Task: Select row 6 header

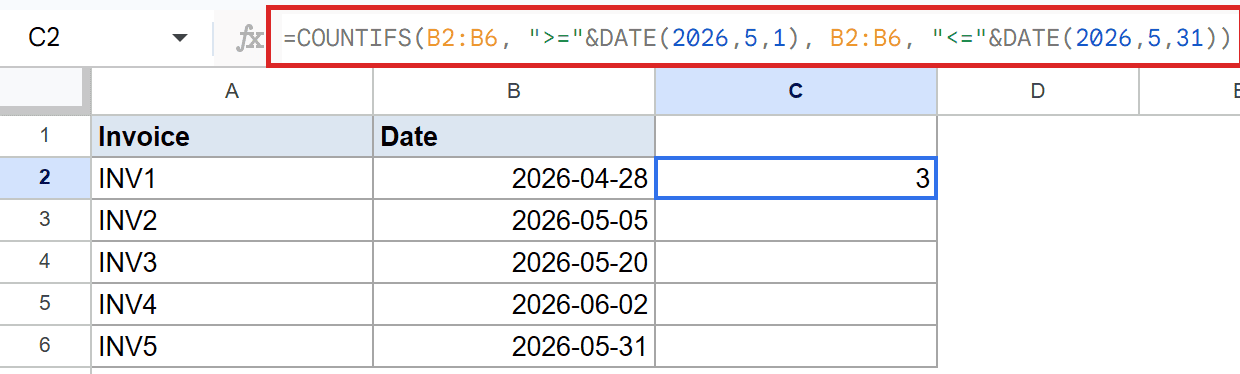Action: [x=44, y=347]
